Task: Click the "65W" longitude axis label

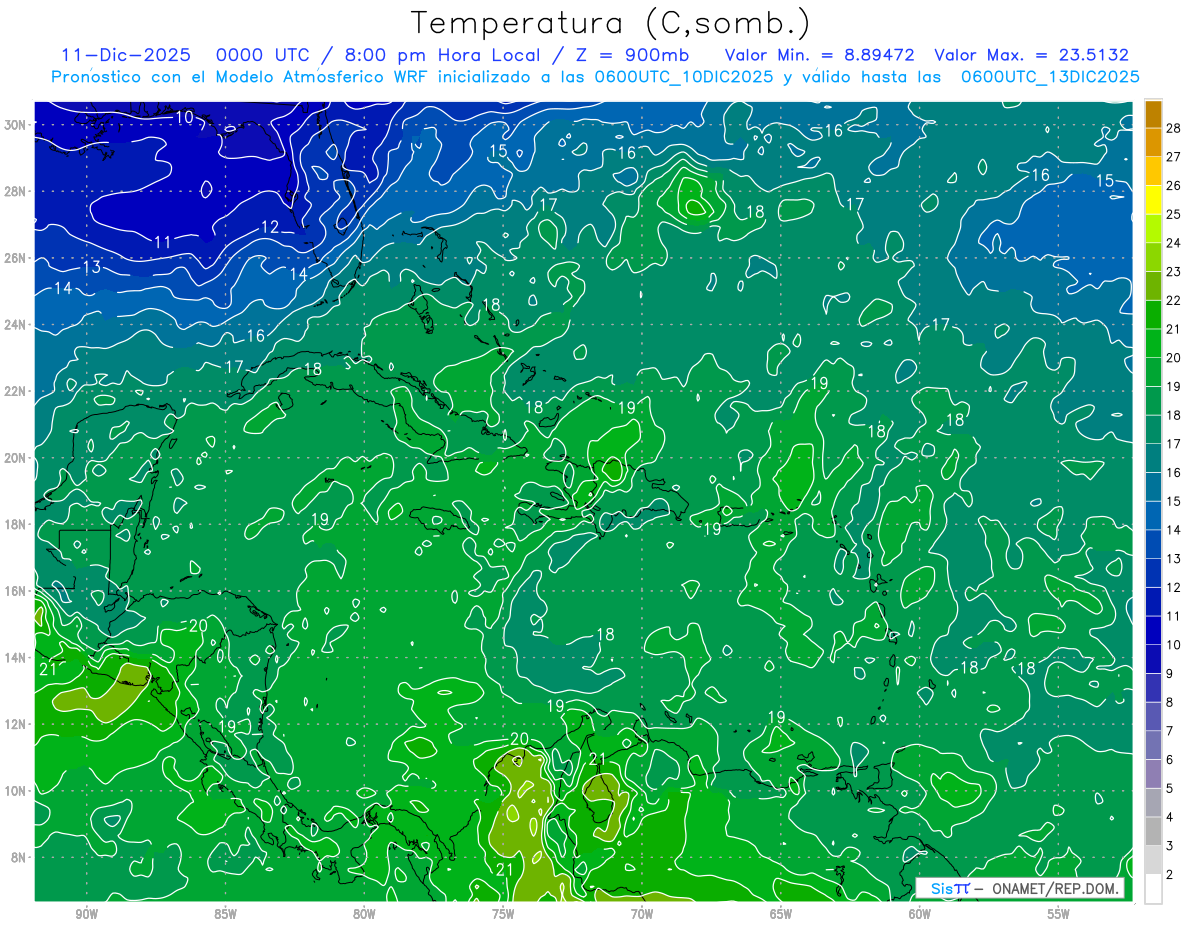Action: tap(781, 914)
